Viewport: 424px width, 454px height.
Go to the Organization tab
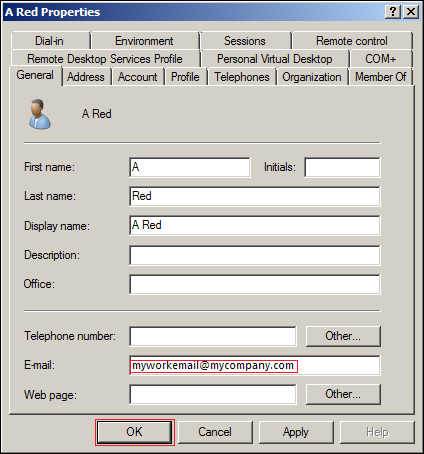[312, 77]
